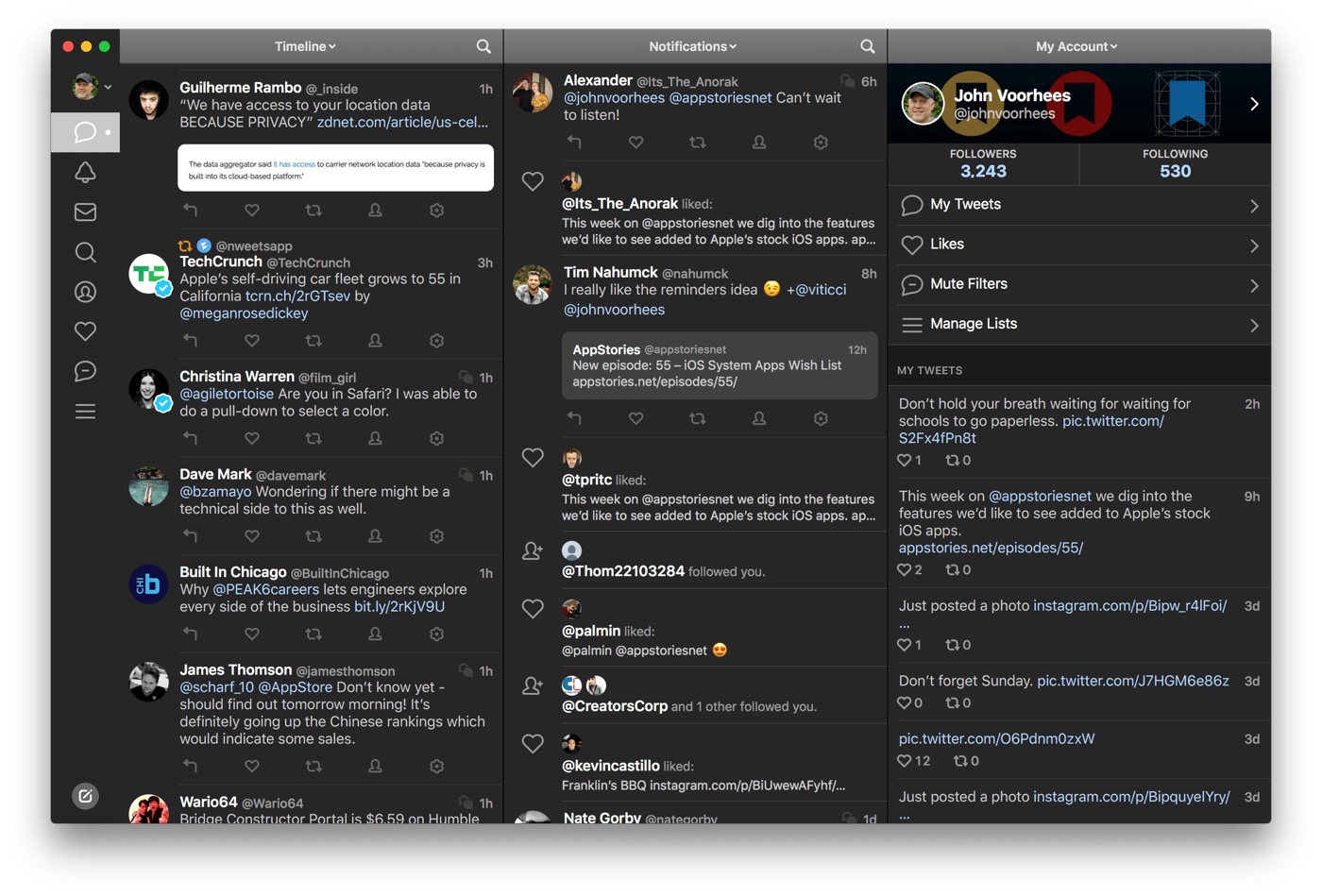Screen dimensions: 1322x896
Task: Open the @kevincastillo liked notification
Action: tap(696, 763)
